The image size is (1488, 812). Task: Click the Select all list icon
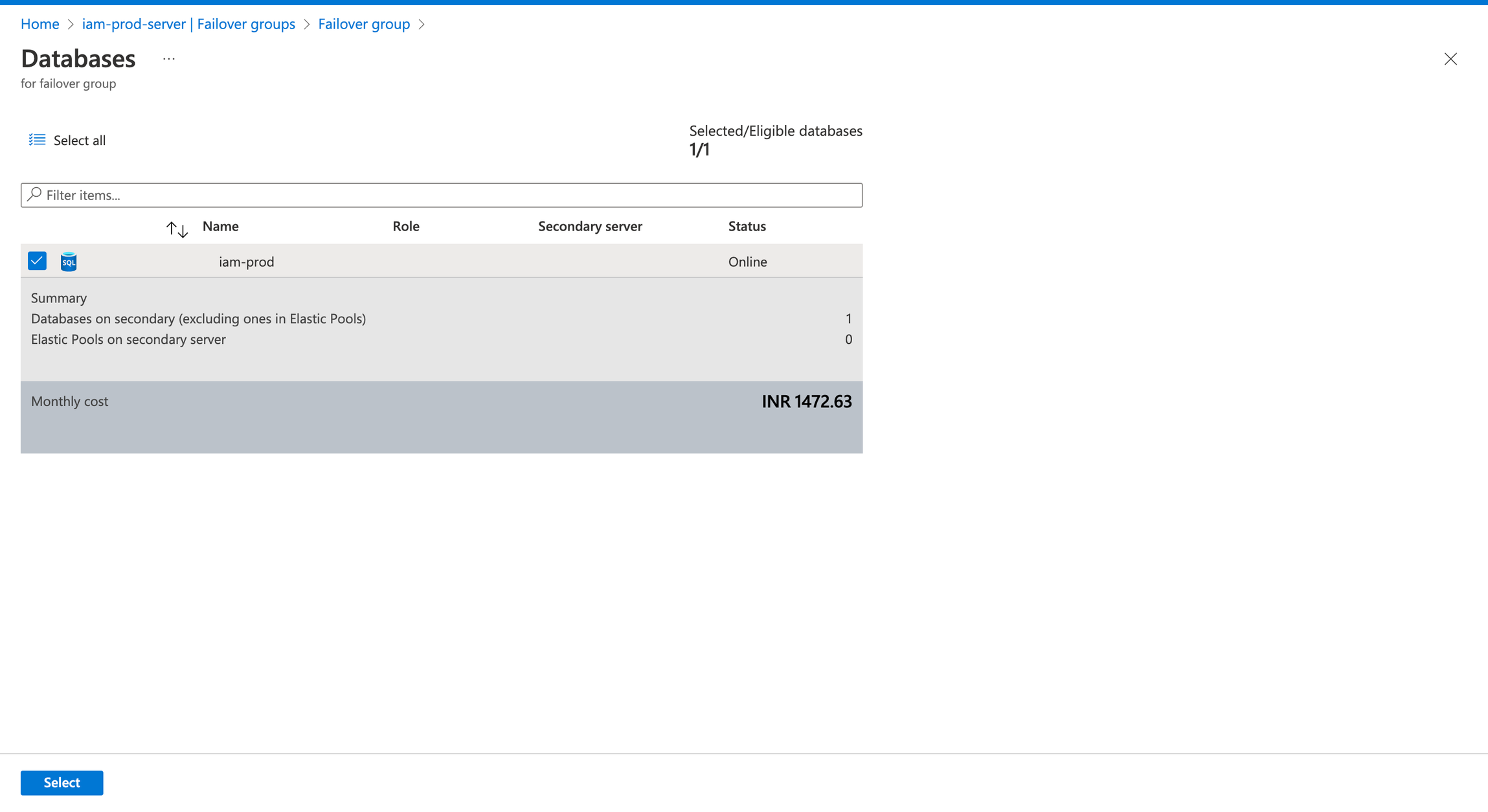[x=37, y=140]
